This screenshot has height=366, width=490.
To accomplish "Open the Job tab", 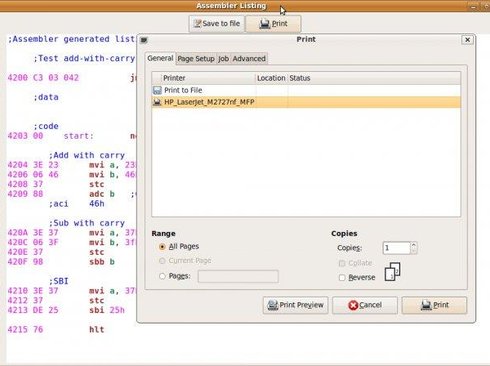I will (x=223, y=59).
